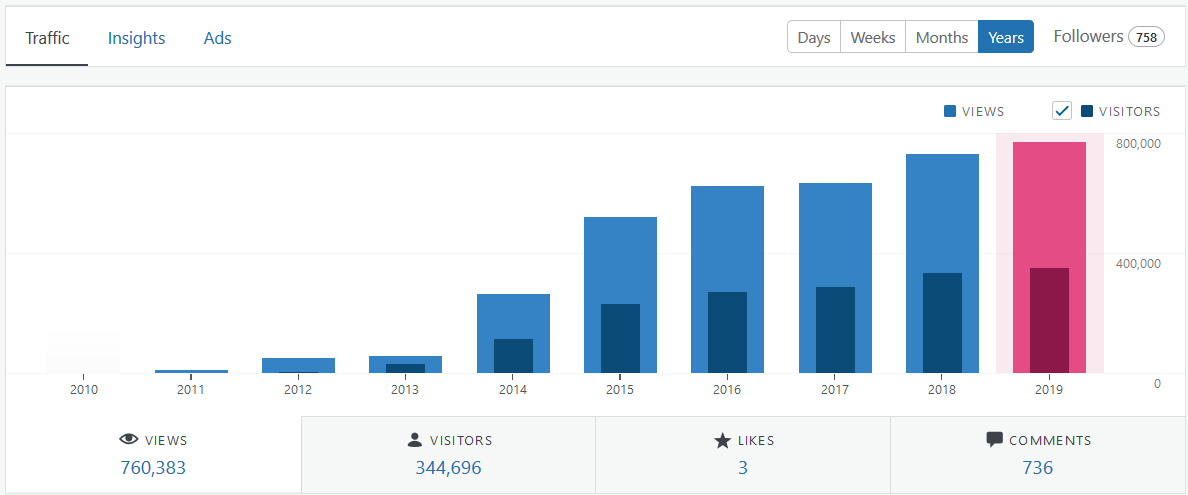This screenshot has width=1188, height=495.
Task: Select the Traffic tab
Action: [x=47, y=38]
